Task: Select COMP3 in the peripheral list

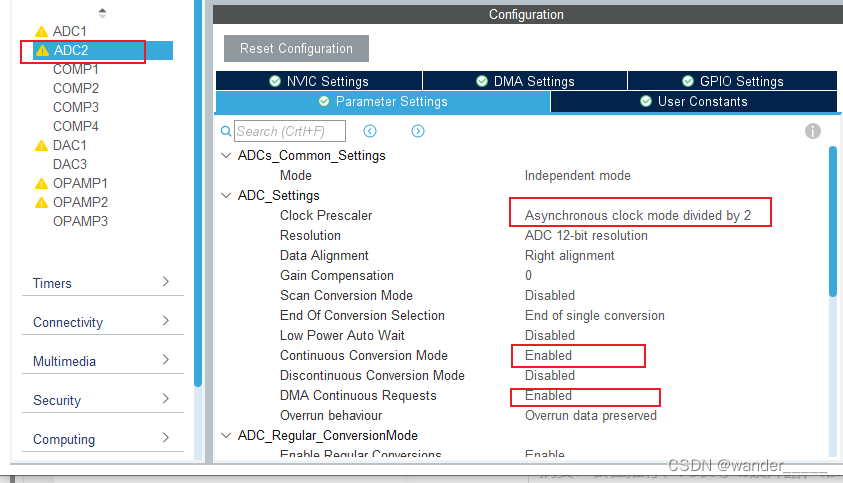Action: [x=76, y=107]
